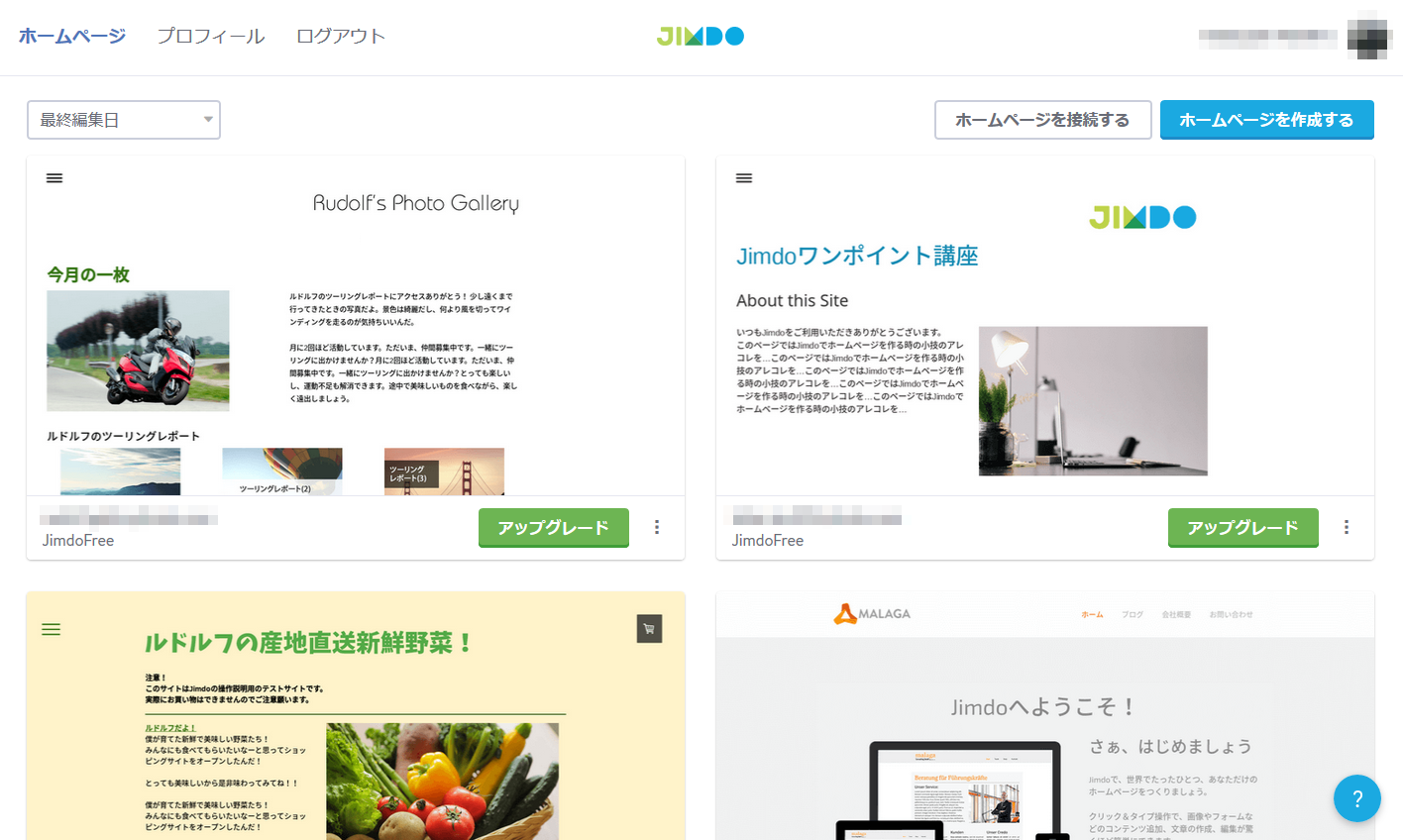The image size is (1403, 840).
Task: Click the Jimdoへようこそ！ heading
Action: click(x=1043, y=707)
